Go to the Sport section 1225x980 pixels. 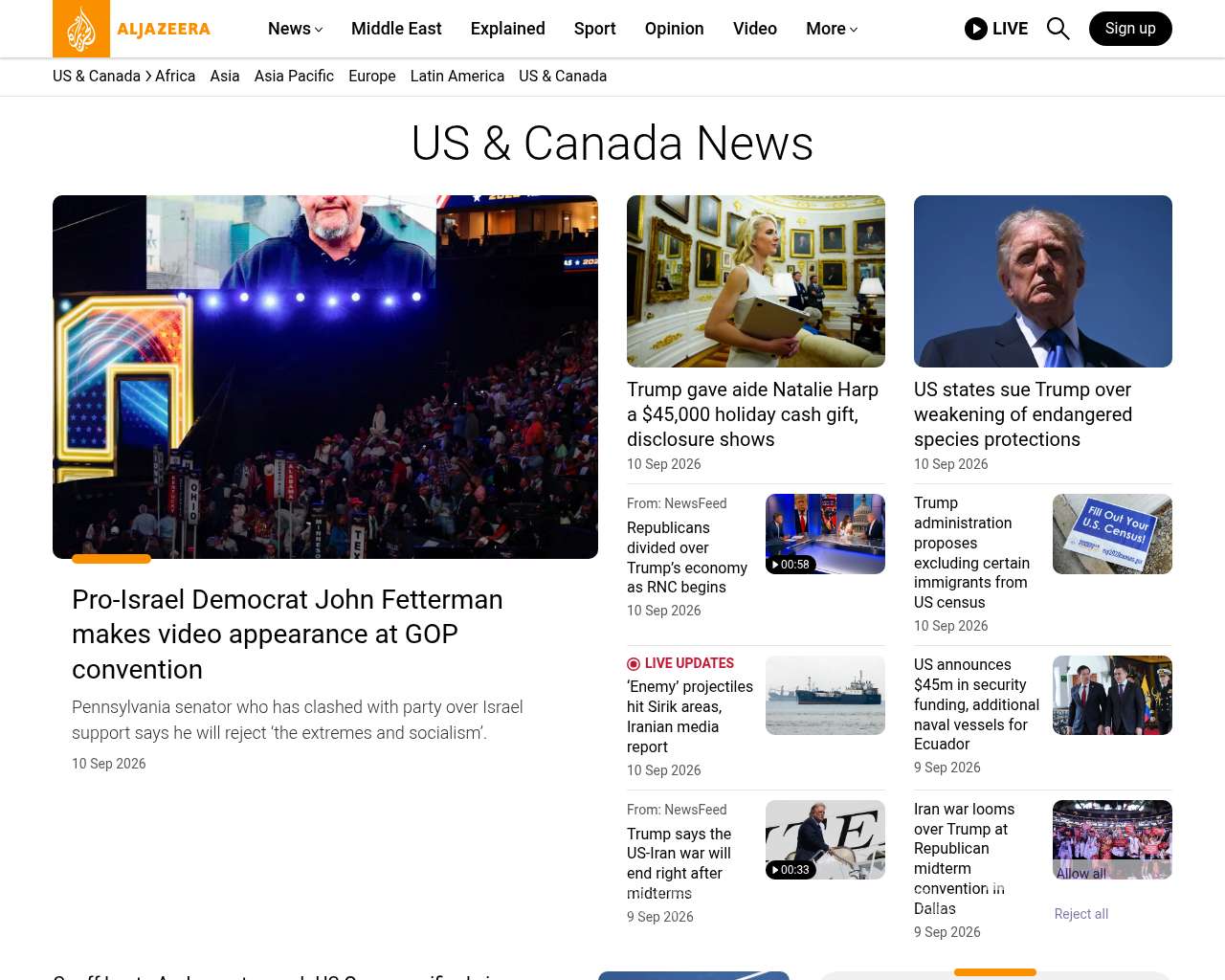tap(595, 29)
